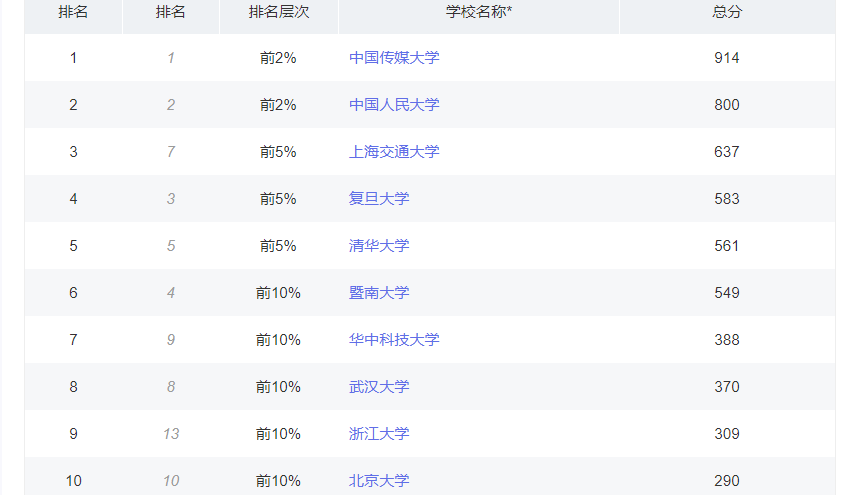
Task: Select the total score 583
Action: [727, 199]
